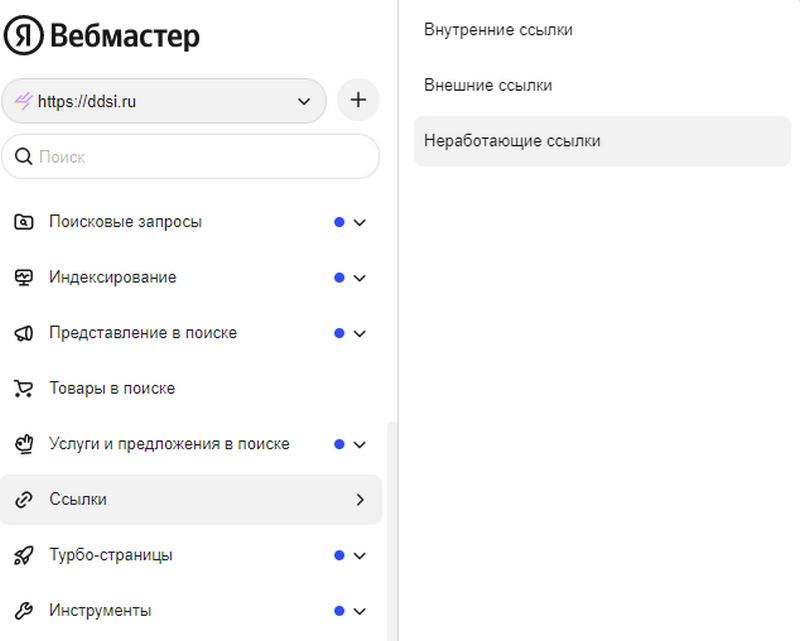Screen dimensions: 800x641
Task: Expand the Поисковые запросы chevron
Action: tap(360, 223)
